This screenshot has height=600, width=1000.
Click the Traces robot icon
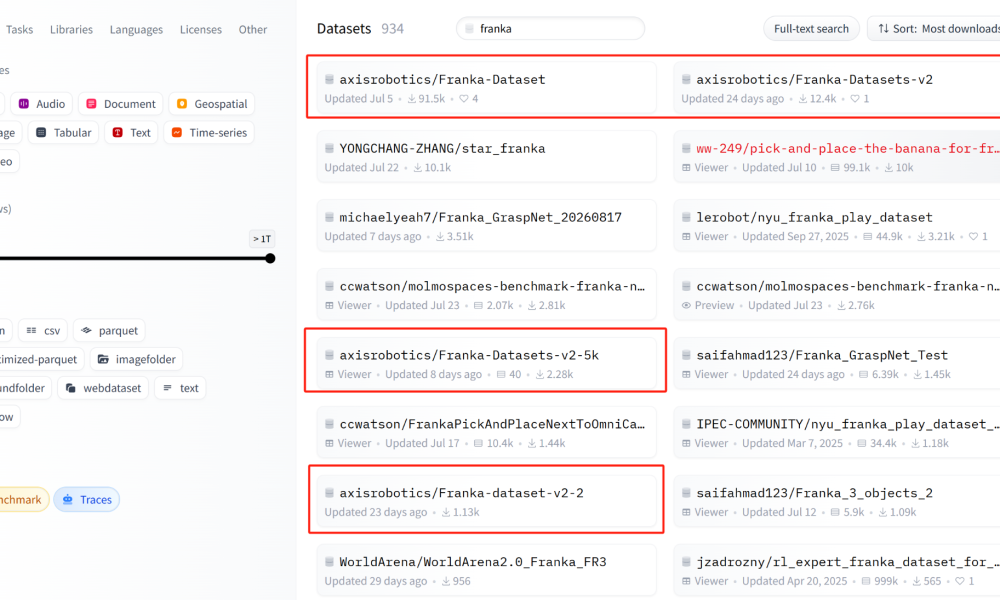pyautogui.click(x=68, y=500)
